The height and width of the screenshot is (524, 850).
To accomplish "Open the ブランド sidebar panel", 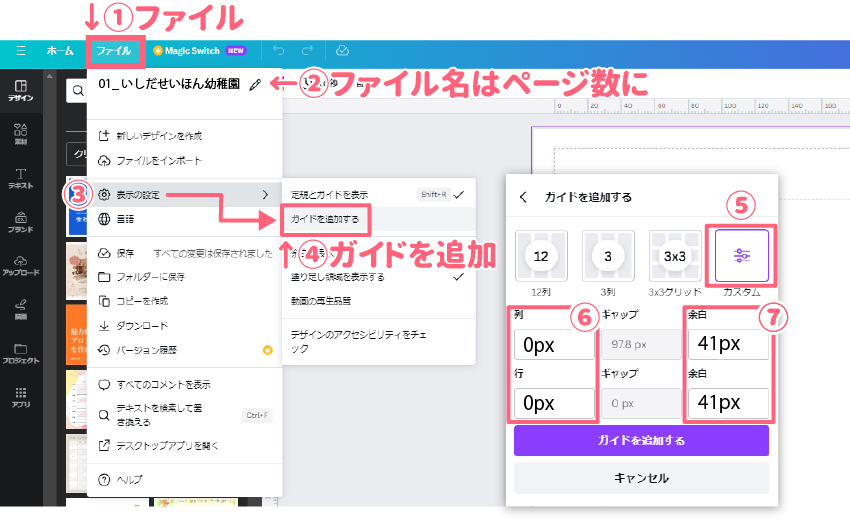I will 21,222.
